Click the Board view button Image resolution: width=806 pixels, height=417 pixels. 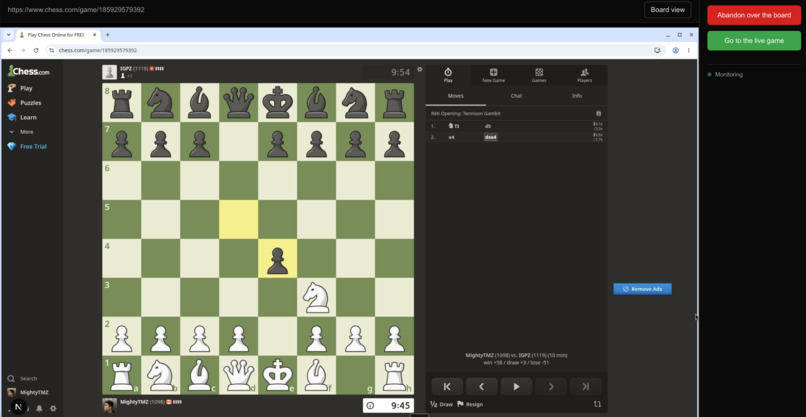(667, 10)
